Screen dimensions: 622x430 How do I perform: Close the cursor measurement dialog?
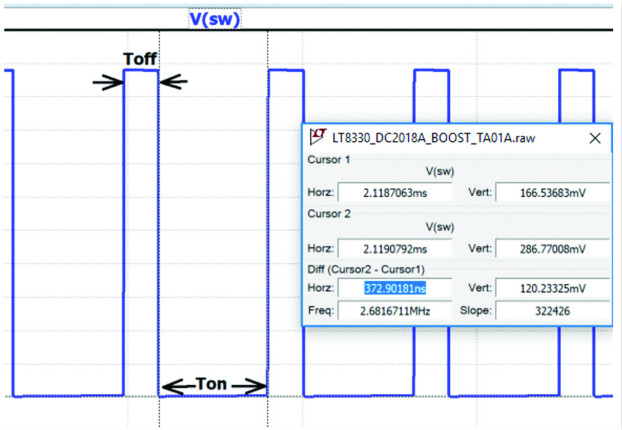(x=594, y=138)
